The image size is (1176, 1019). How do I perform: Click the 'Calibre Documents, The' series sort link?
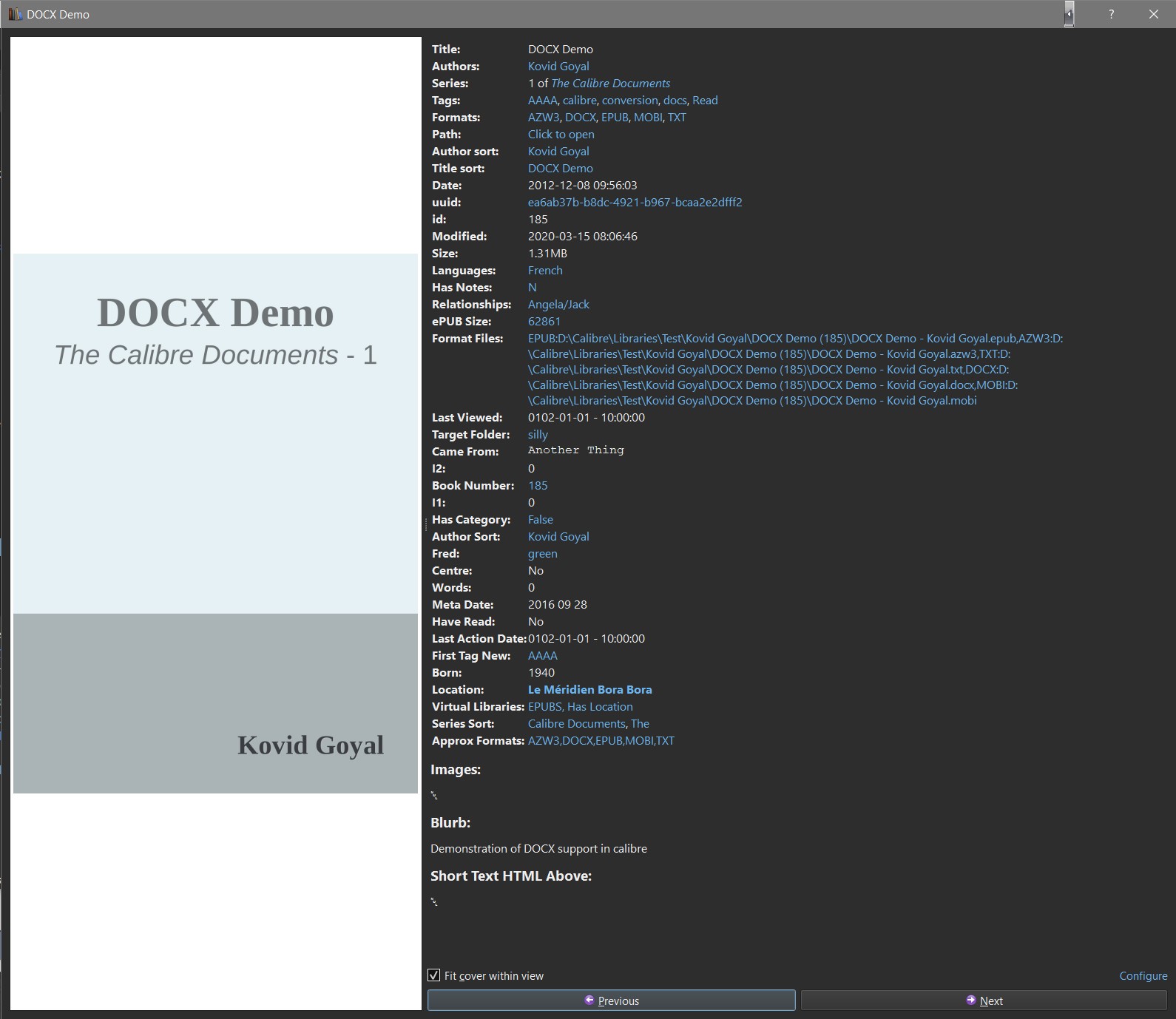[x=589, y=724]
